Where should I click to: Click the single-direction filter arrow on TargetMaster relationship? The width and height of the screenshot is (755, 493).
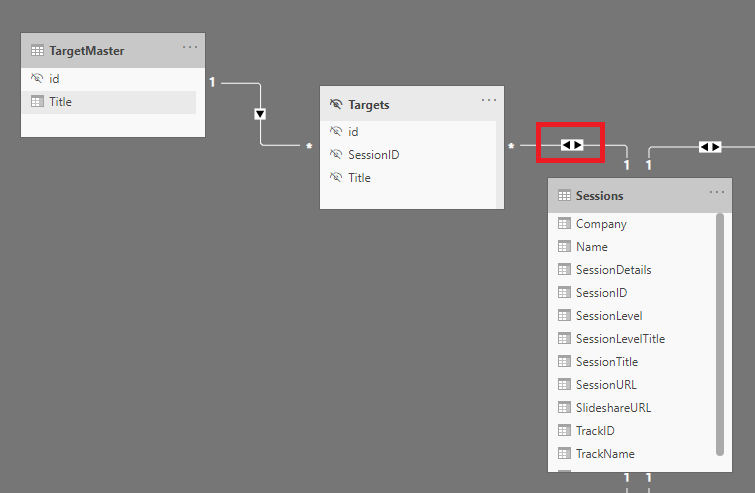tap(260, 114)
